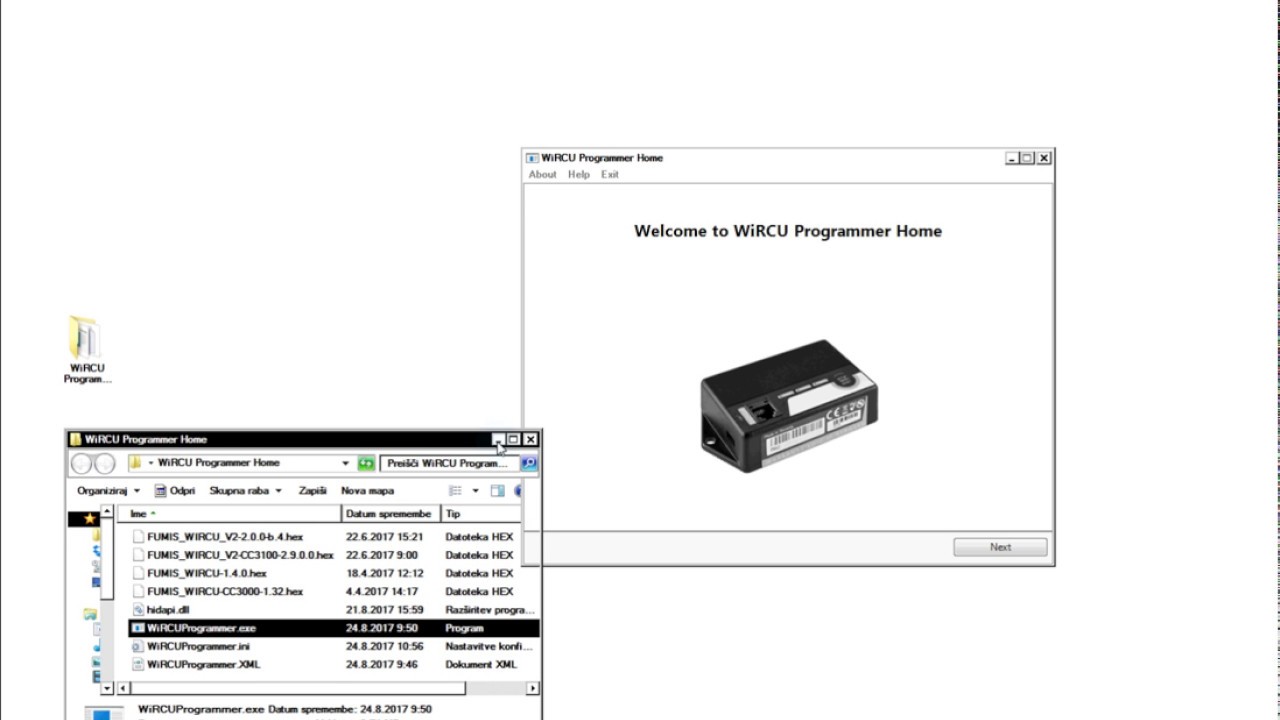Toggle the preview pane icon

point(497,491)
